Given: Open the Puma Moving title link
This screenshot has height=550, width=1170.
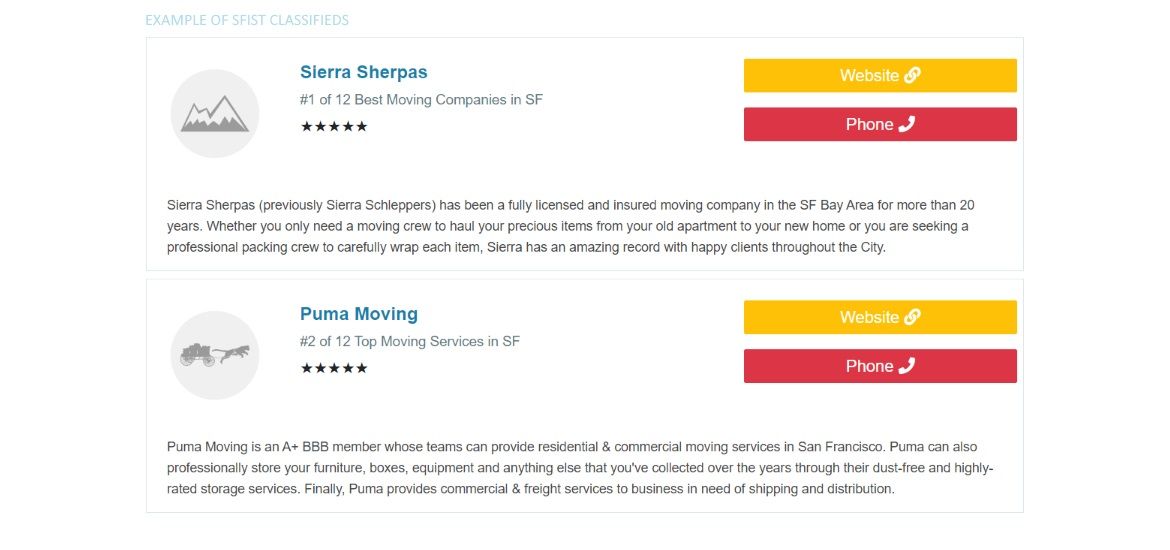Looking at the screenshot, I should click(359, 314).
